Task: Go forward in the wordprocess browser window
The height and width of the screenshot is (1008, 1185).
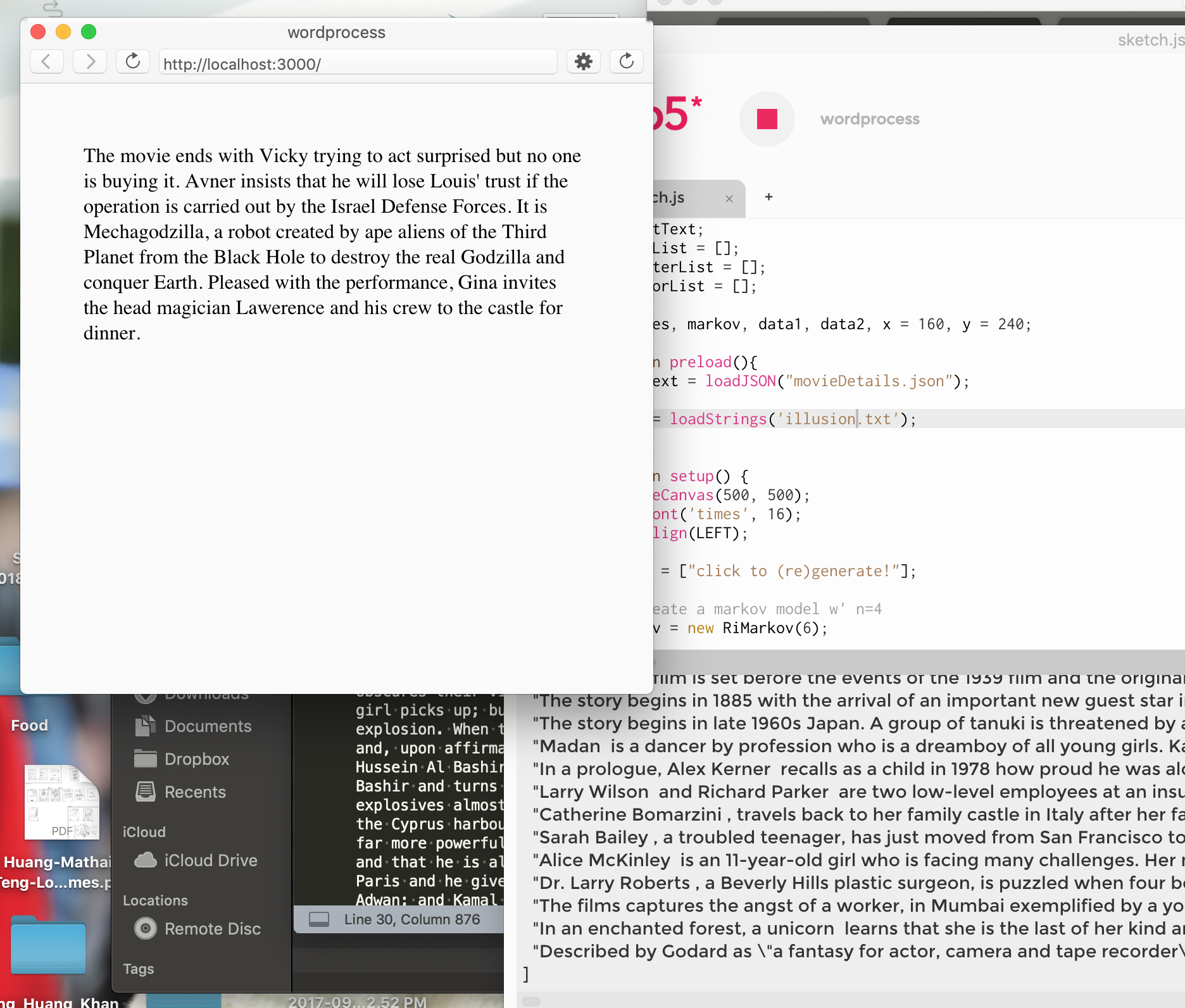Action: point(89,61)
